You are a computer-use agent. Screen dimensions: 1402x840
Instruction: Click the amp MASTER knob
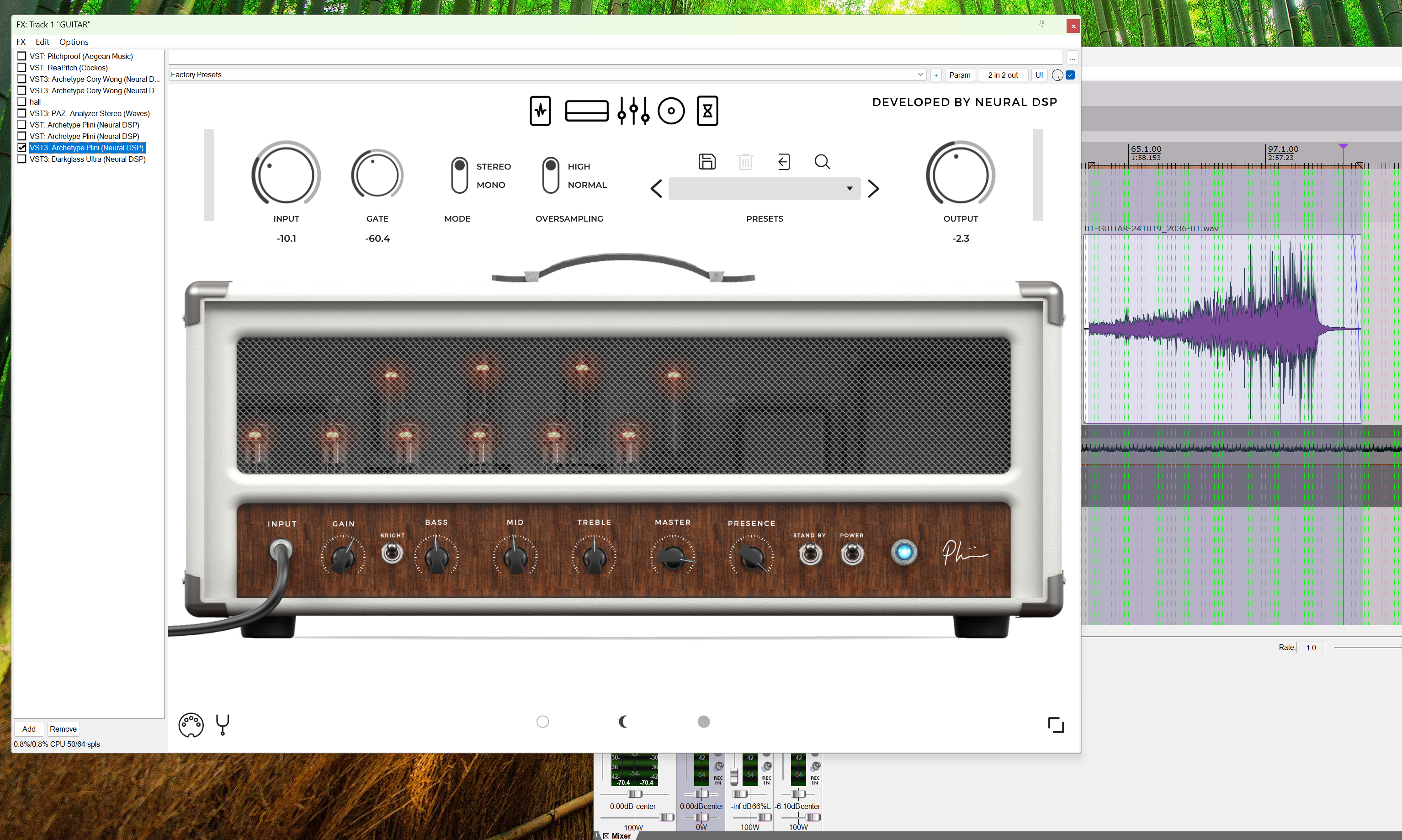pos(673,557)
